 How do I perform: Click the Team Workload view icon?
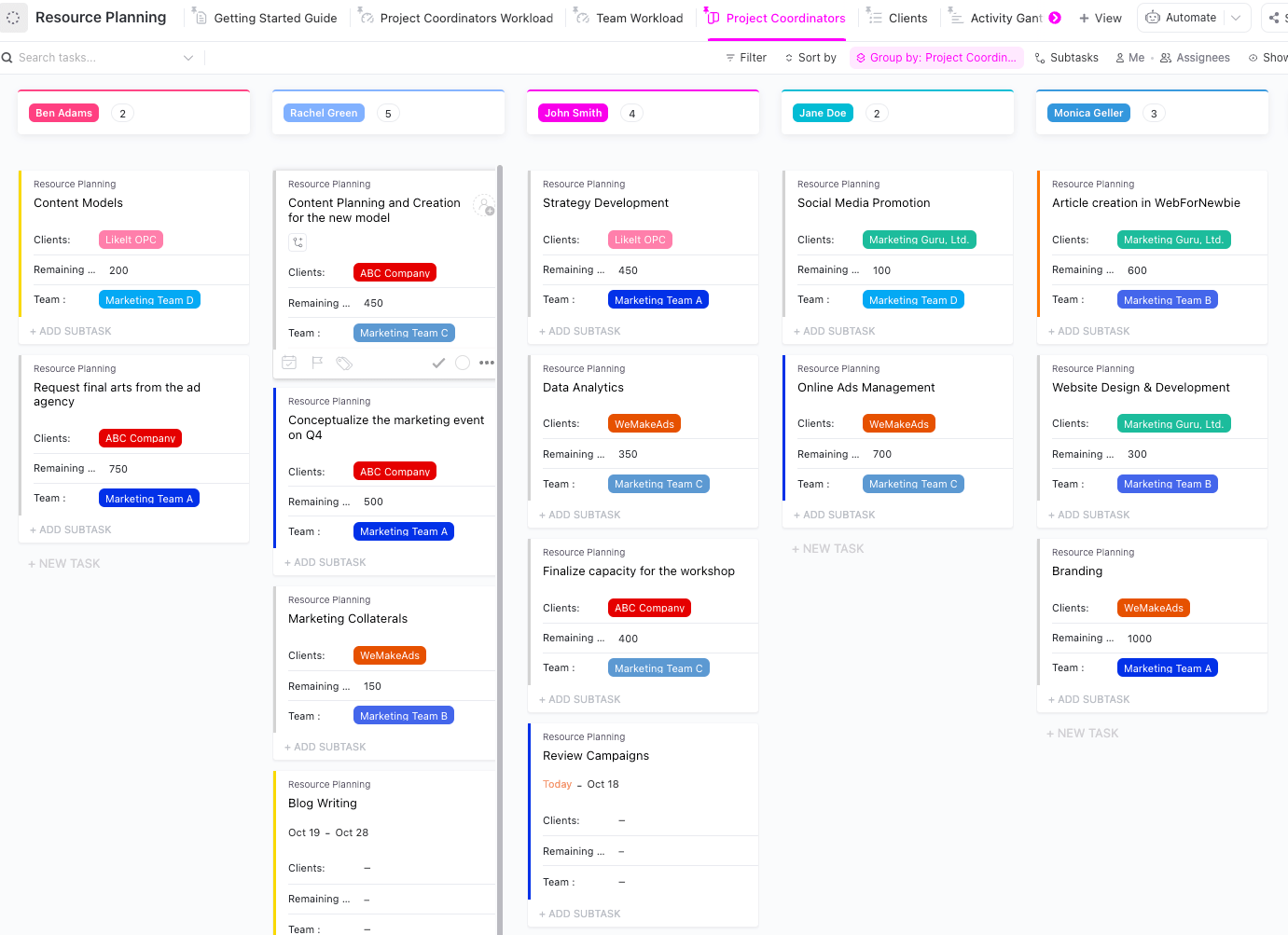tap(582, 17)
